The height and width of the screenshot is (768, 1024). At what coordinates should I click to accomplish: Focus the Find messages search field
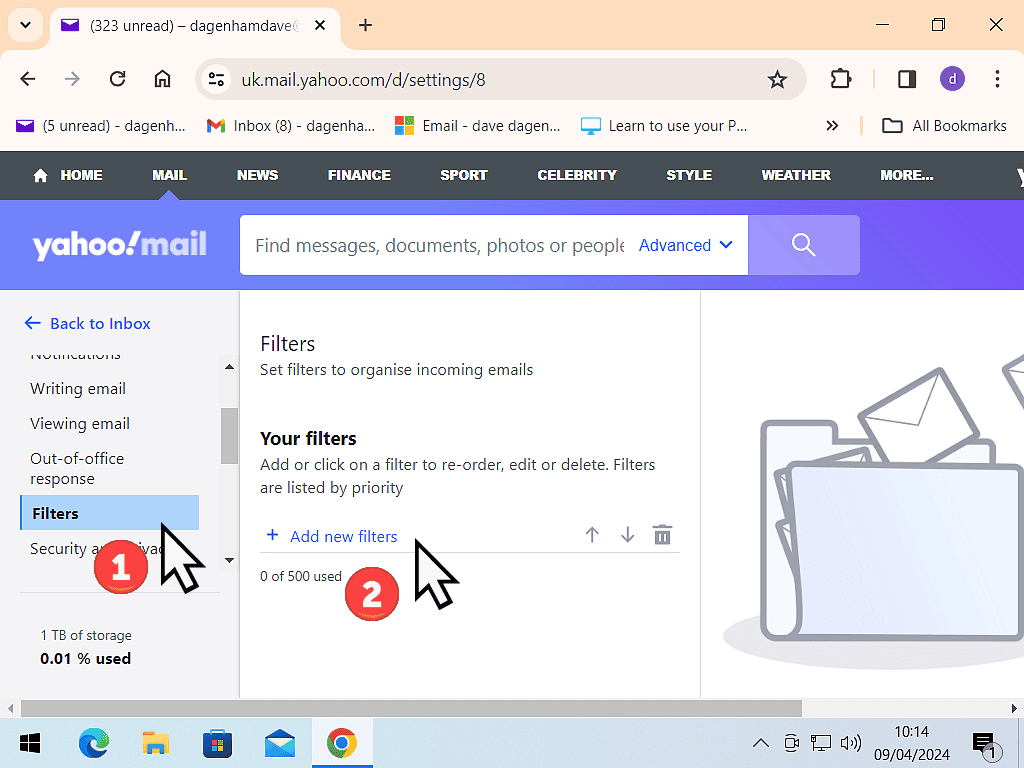point(438,245)
